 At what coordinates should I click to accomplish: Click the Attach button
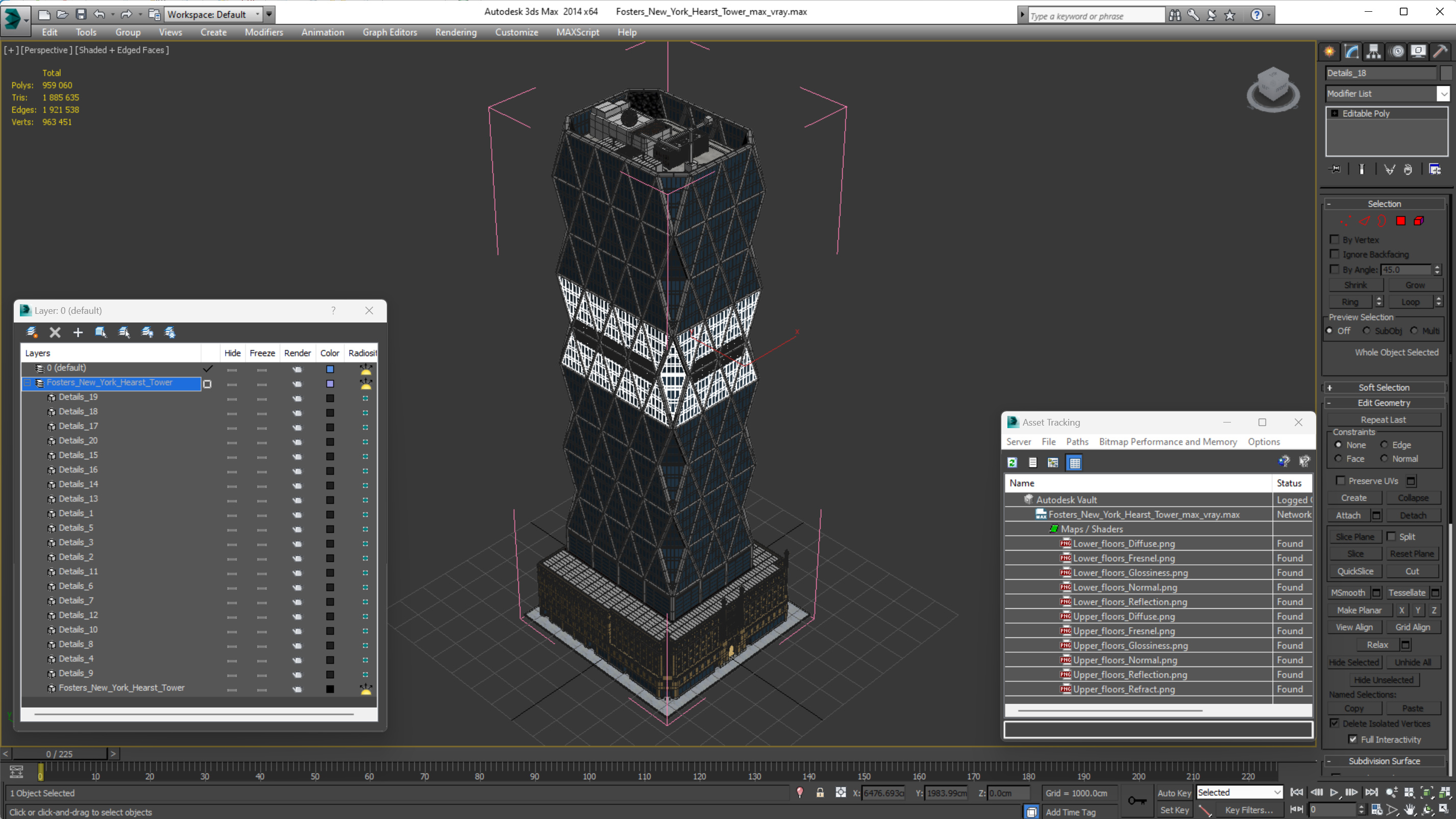[1348, 515]
